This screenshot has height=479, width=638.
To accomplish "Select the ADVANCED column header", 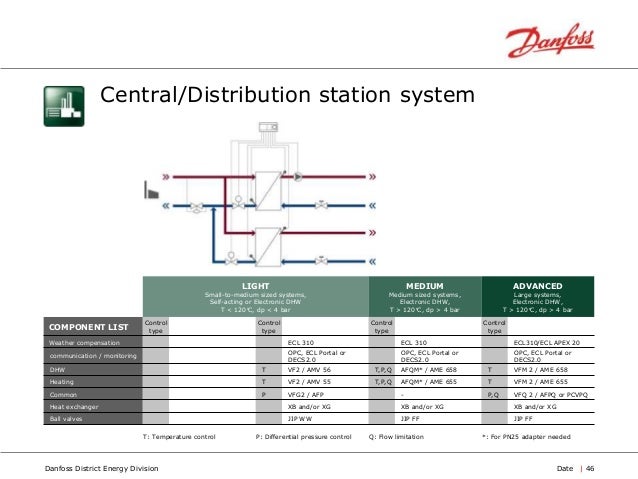I will point(538,297).
